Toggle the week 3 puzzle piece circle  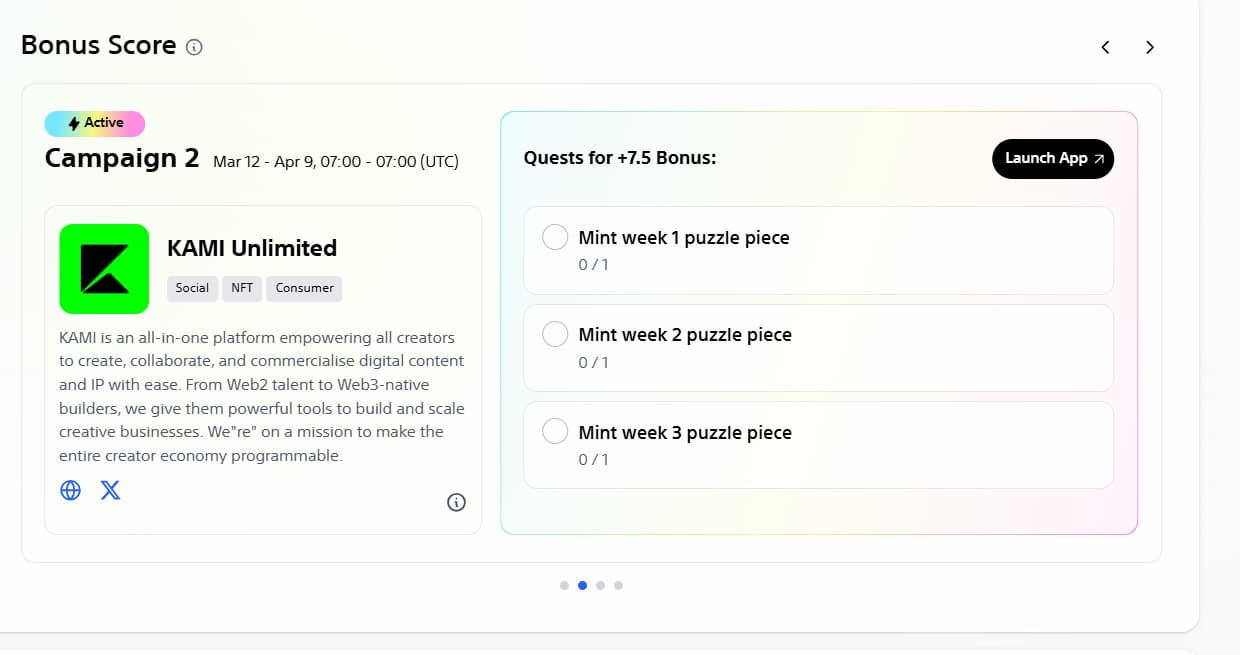click(555, 431)
